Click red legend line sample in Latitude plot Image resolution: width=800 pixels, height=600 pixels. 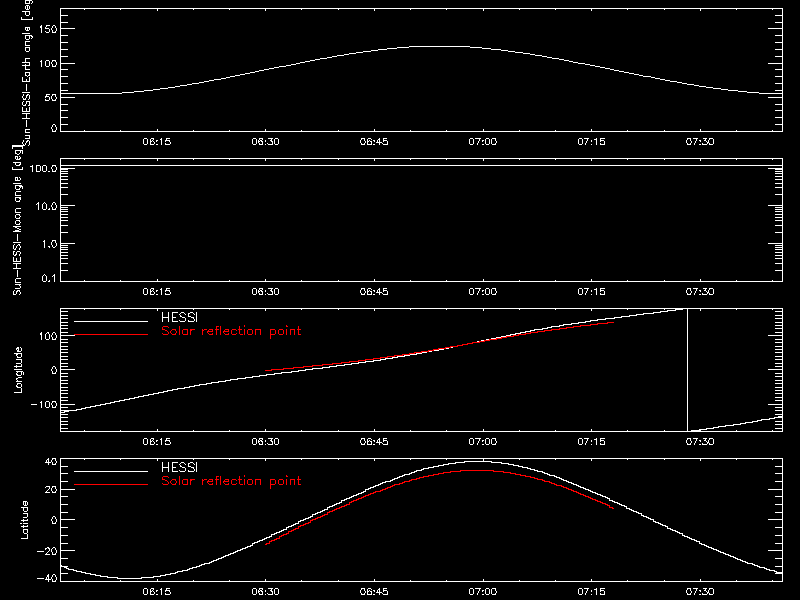111,484
